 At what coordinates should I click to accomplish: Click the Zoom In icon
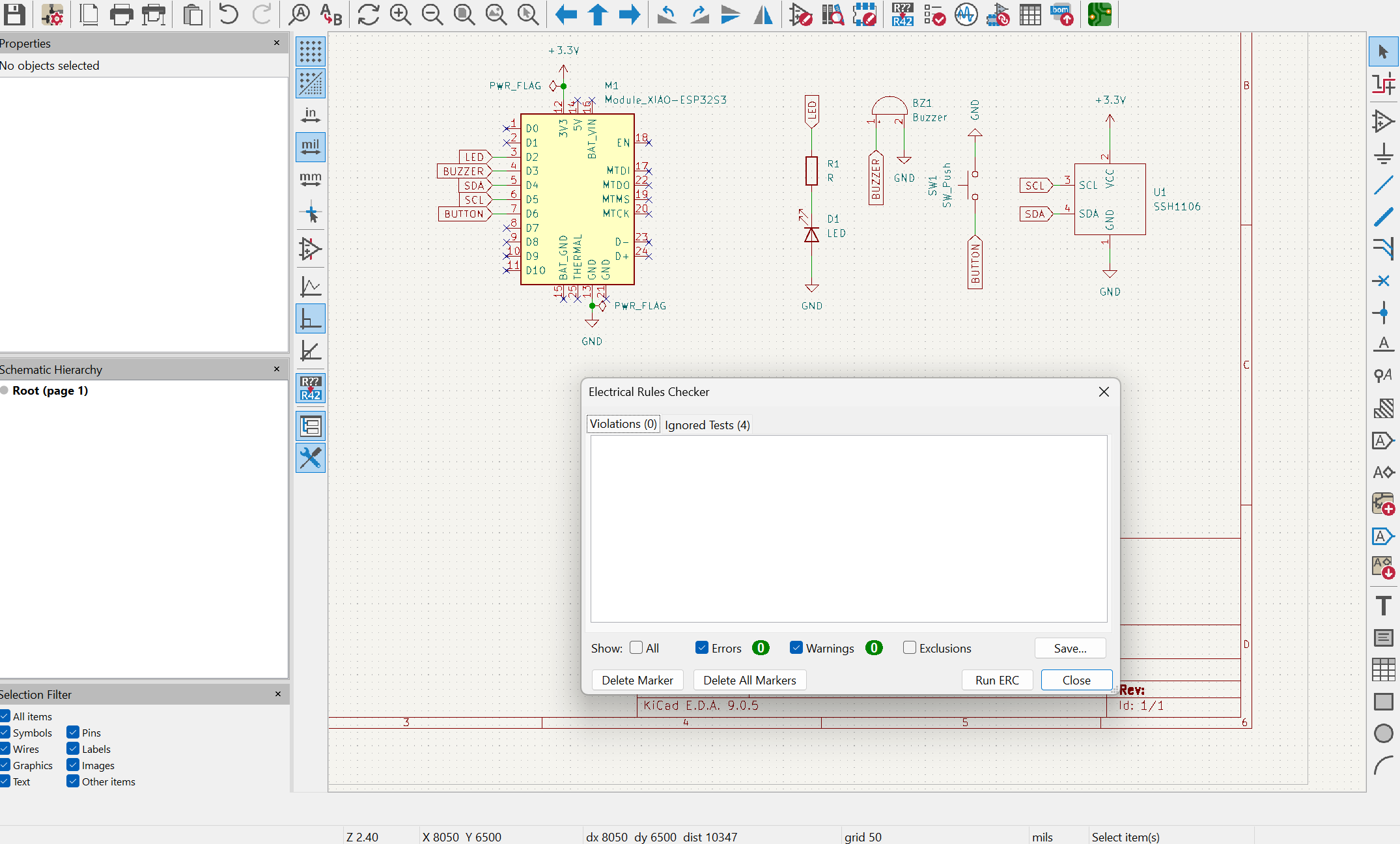[400, 14]
